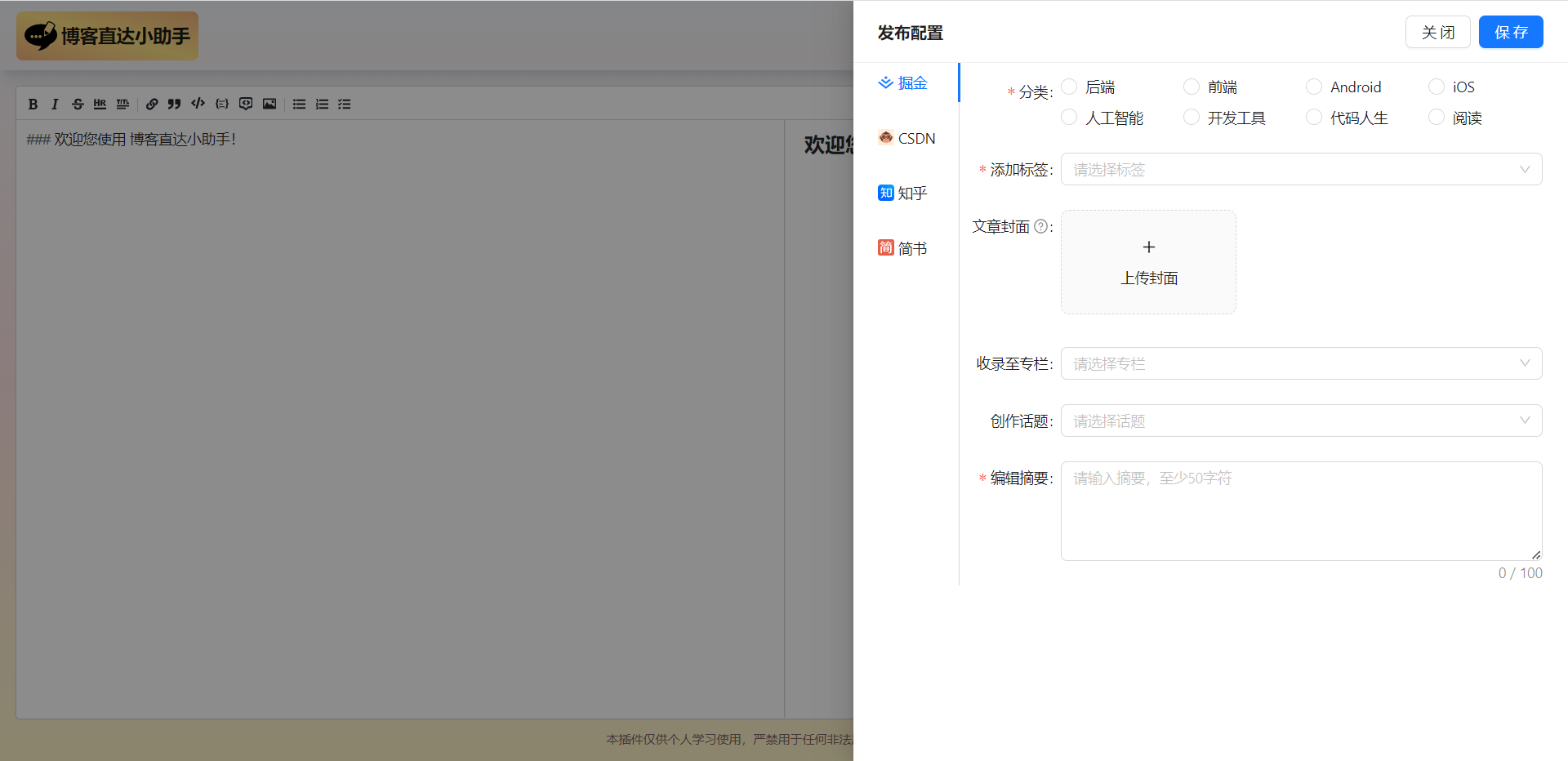Viewport: 1568px width, 761px height.
Task: Focus the 编辑摘要 summary text area
Action: pos(1301,511)
